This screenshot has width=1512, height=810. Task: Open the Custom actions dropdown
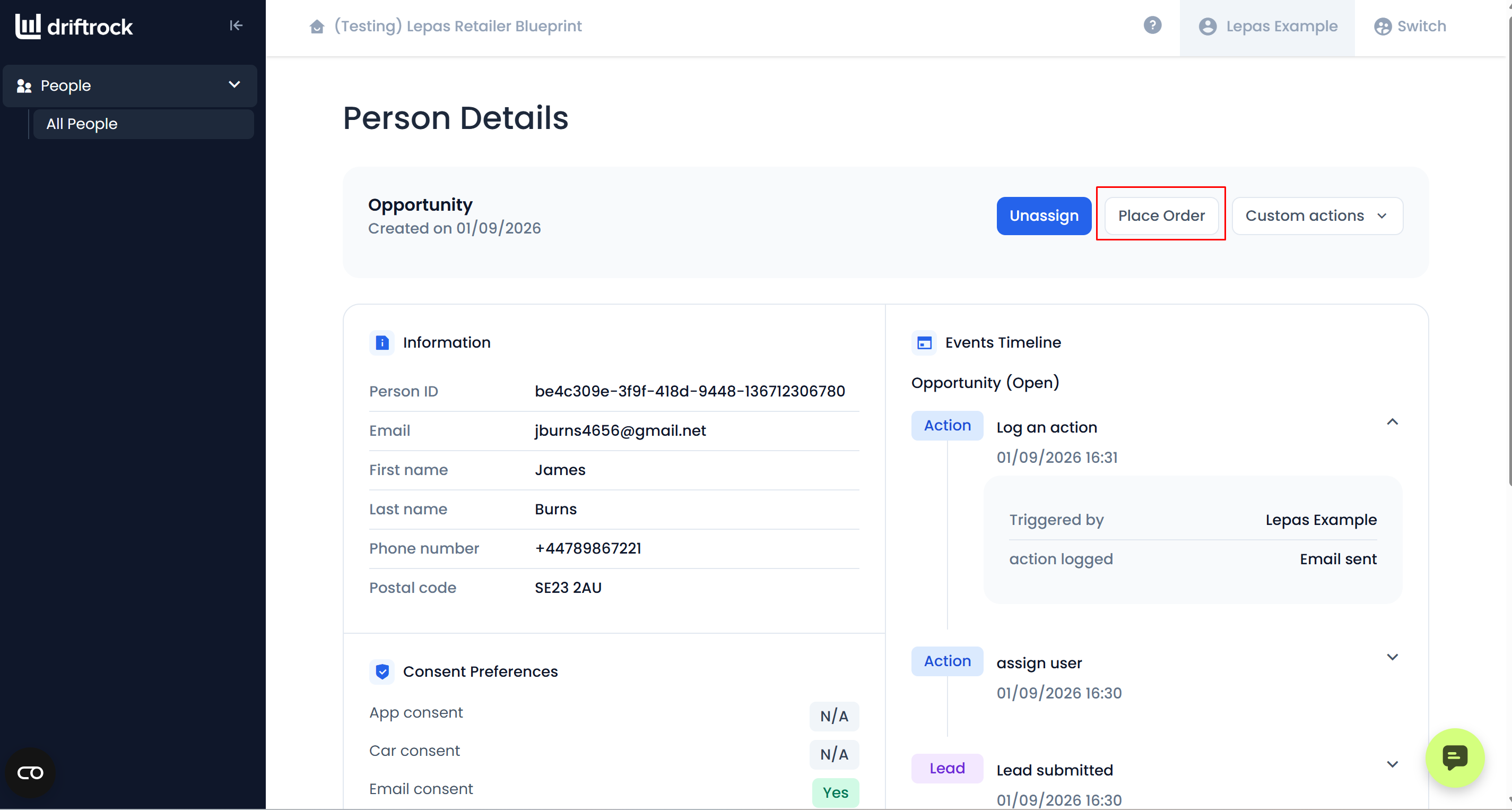click(x=1317, y=216)
